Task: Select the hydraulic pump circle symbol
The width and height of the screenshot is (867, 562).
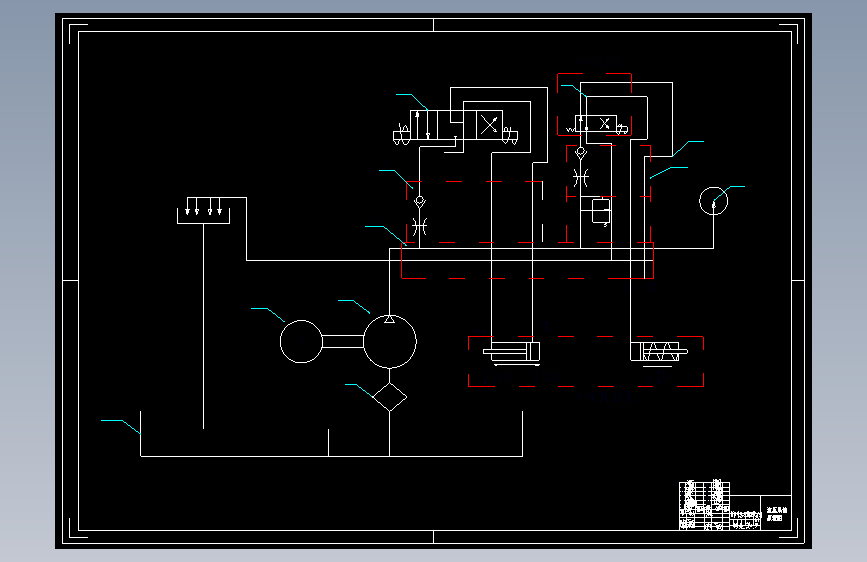Action: coord(390,341)
